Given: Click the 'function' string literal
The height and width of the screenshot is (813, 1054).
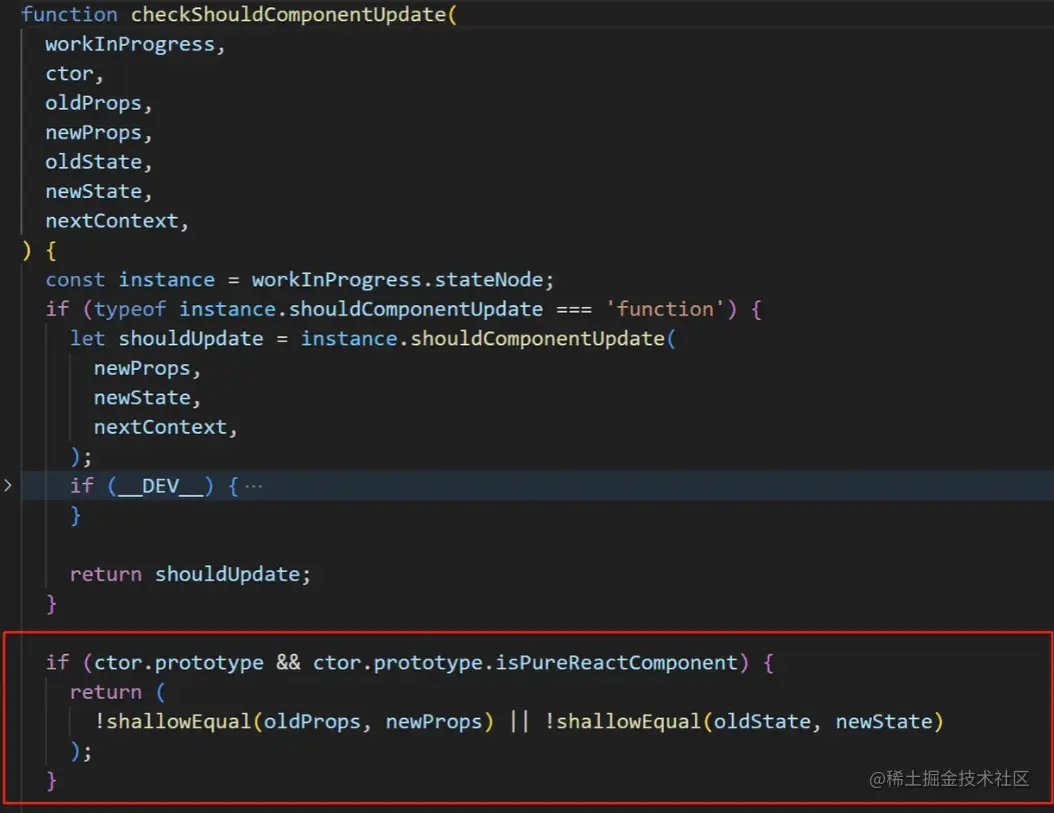Looking at the screenshot, I should pos(664,309).
